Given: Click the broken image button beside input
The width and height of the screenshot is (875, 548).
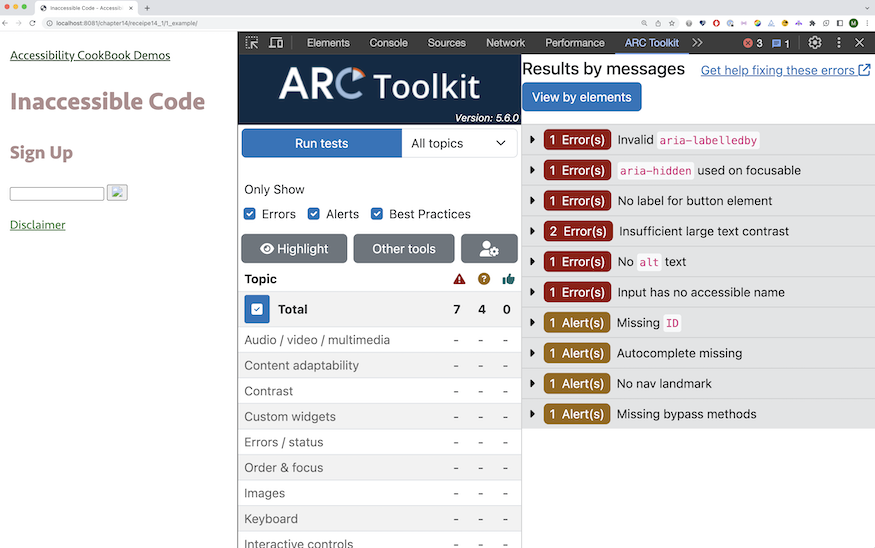Looking at the screenshot, I should pyautogui.click(x=117, y=193).
